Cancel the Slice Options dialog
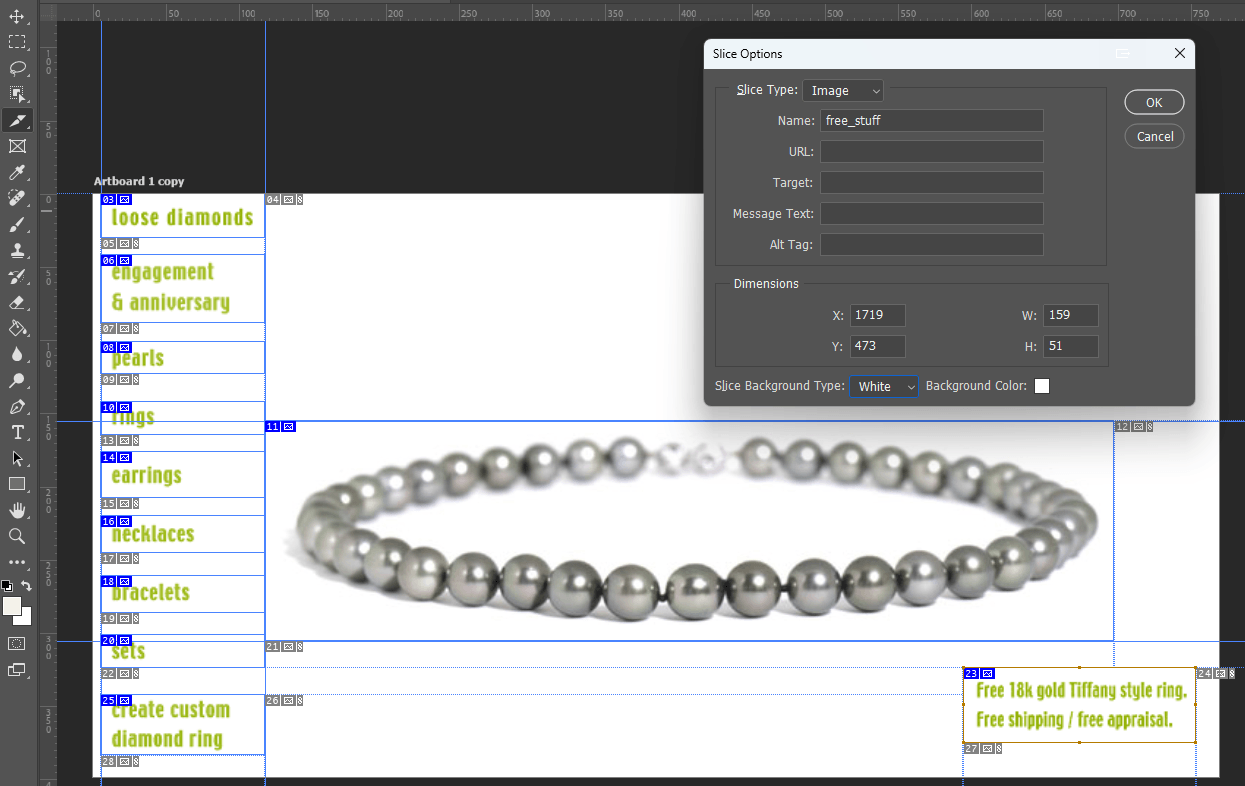The width and height of the screenshot is (1245, 786). [x=1154, y=136]
